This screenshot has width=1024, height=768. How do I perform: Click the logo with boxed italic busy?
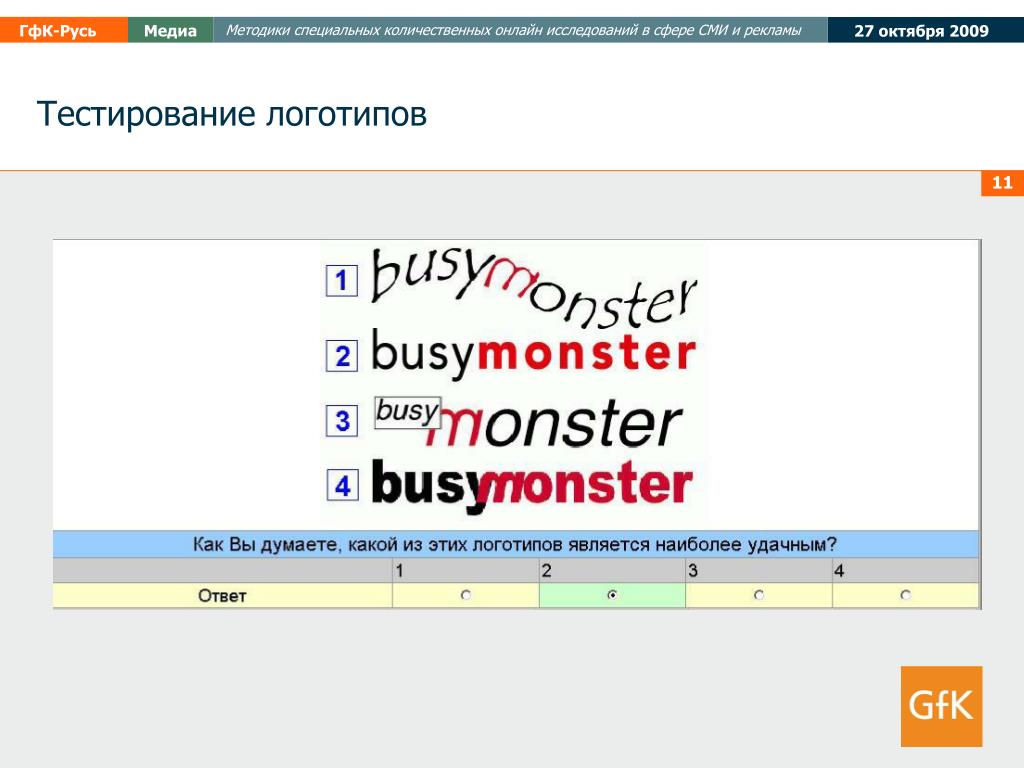click(528, 423)
